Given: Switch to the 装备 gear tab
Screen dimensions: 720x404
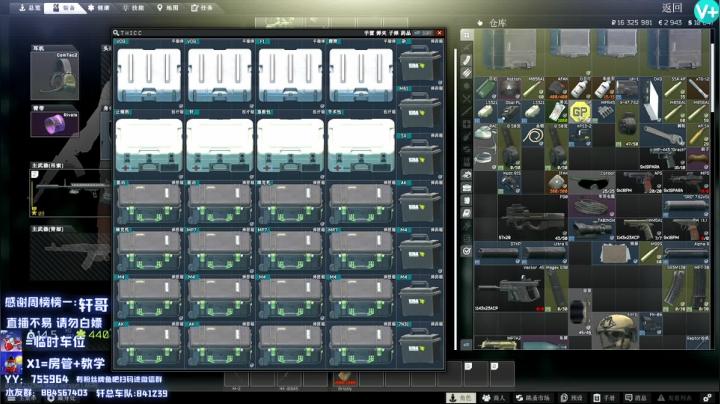Looking at the screenshot, I should click(x=64, y=8).
